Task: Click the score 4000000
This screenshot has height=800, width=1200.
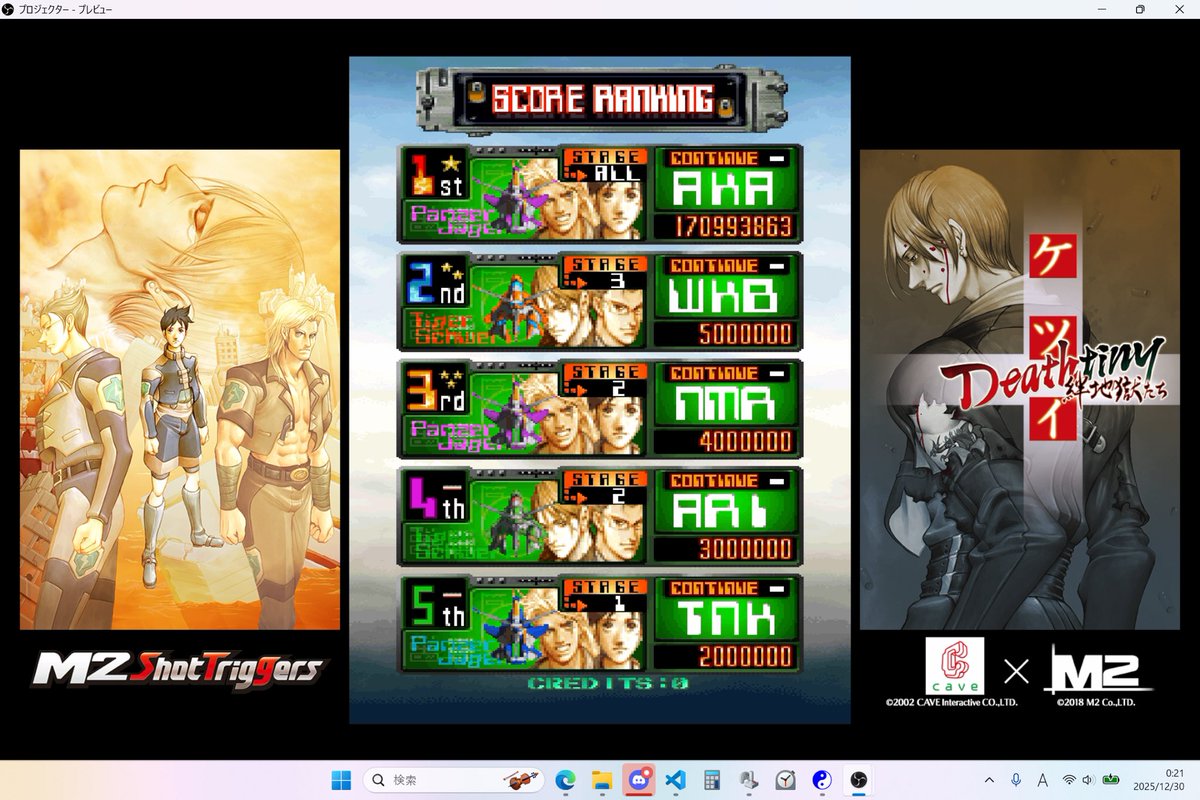Action: [x=744, y=441]
